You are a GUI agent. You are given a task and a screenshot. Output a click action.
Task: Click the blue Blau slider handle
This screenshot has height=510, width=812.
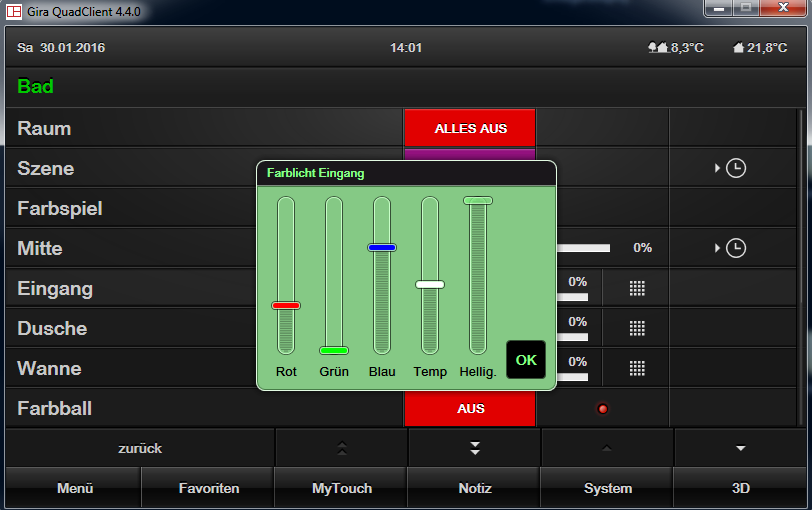382,247
